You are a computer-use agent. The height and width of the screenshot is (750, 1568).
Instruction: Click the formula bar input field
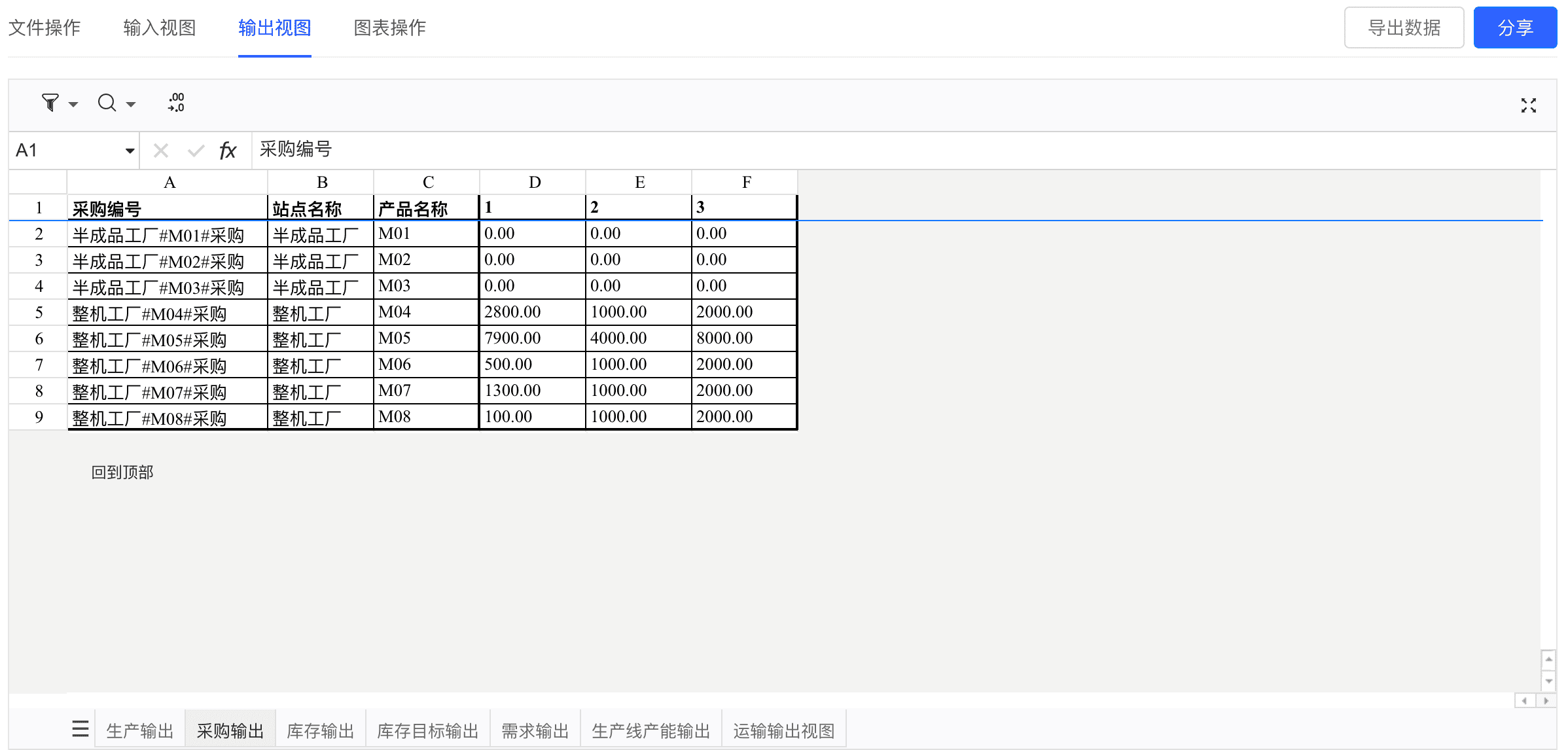pyautogui.click(x=903, y=151)
